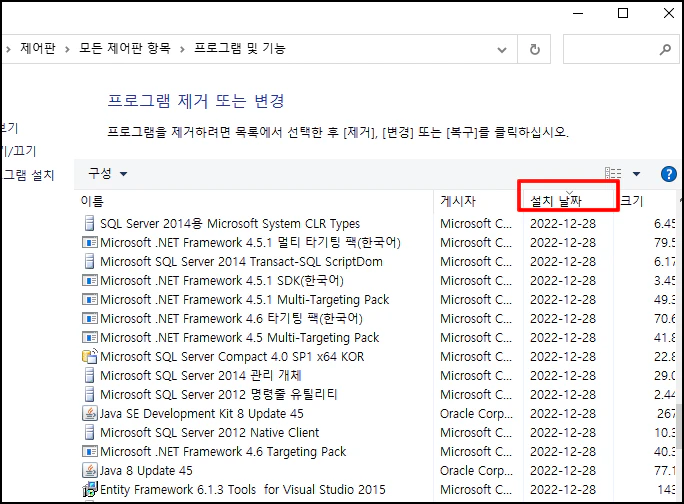Expand the view options dropdown arrow
This screenshot has width=684, height=504.
pyautogui.click(x=636, y=174)
